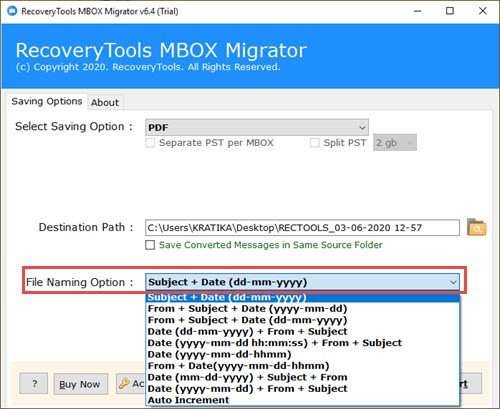Check the Split PST option
500x409 pixels.
click(315, 143)
